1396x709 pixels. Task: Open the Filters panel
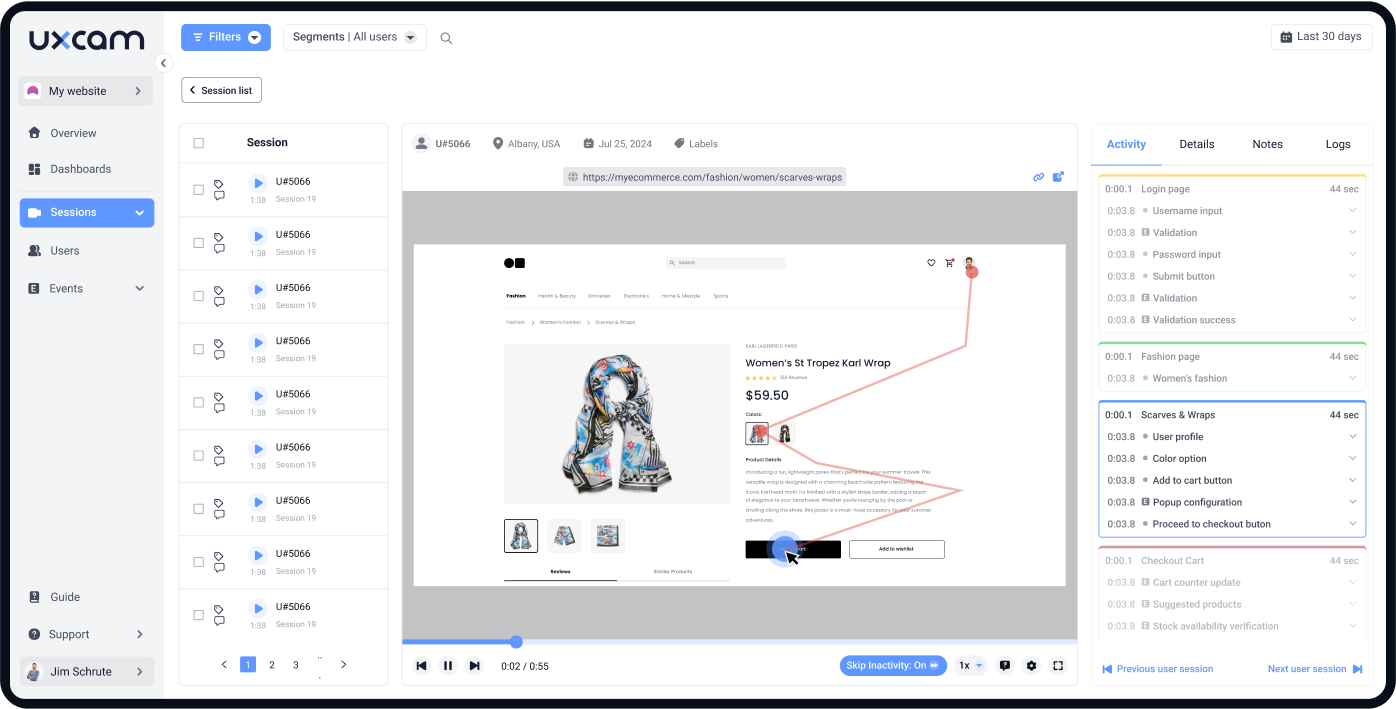[x=226, y=37]
